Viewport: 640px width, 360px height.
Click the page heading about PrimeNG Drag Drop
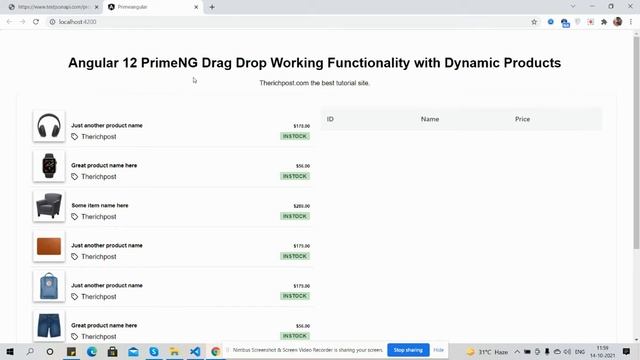click(x=314, y=63)
